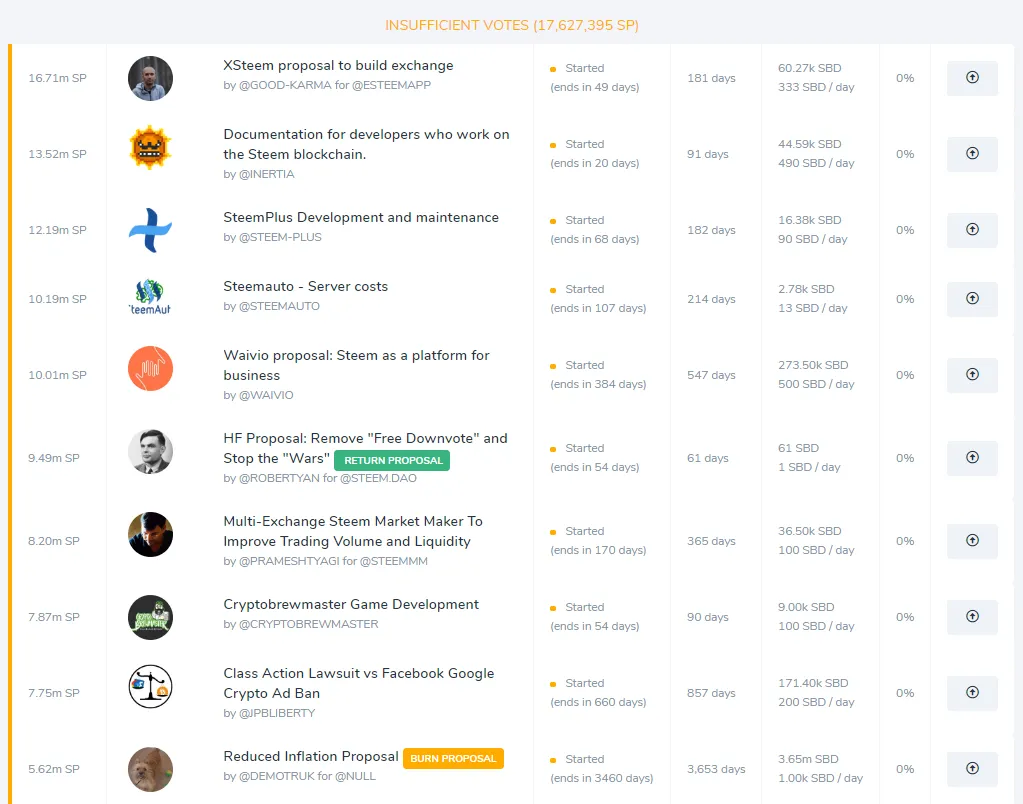
Task: Click the 10.19m SP vote total
Action: tap(57, 299)
